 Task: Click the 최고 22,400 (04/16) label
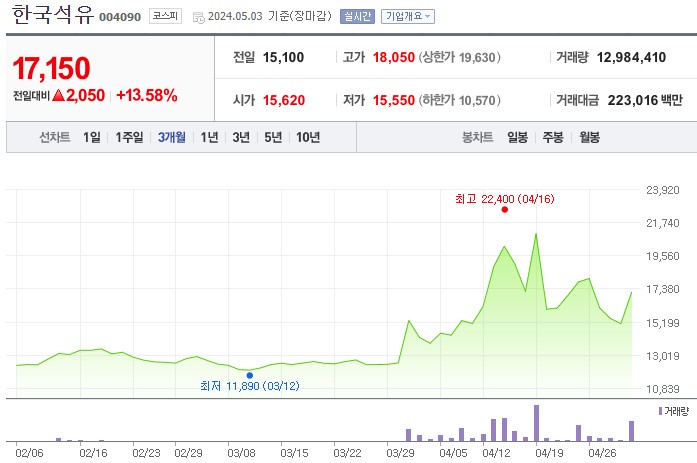[505, 199]
